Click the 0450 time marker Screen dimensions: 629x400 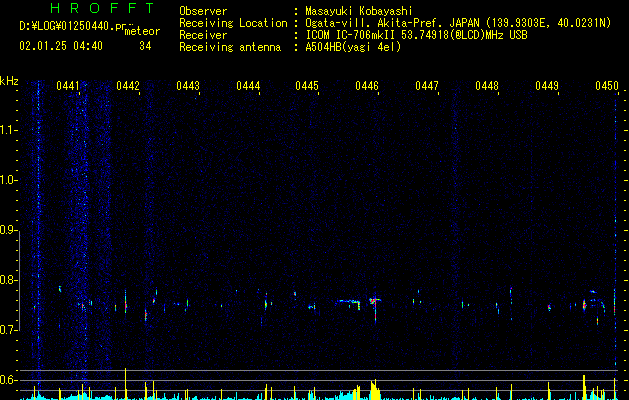click(x=607, y=86)
